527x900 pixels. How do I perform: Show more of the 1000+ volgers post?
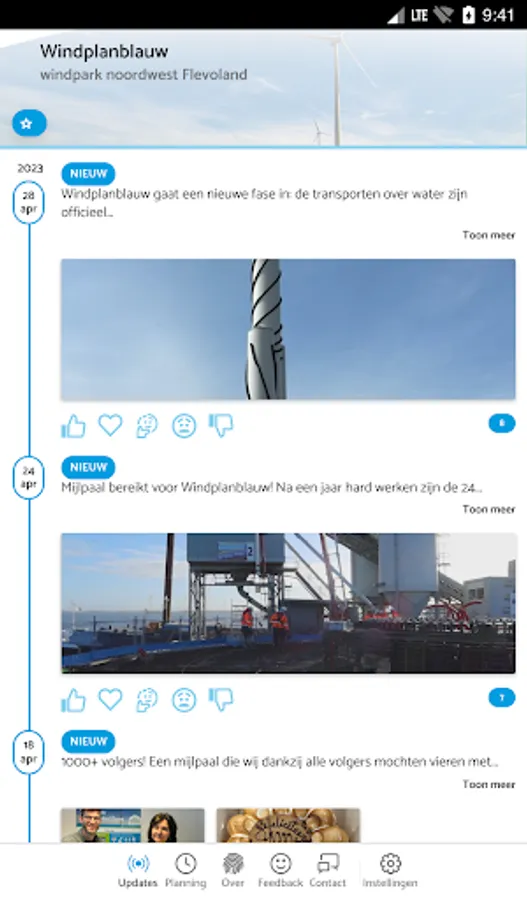[489, 784]
